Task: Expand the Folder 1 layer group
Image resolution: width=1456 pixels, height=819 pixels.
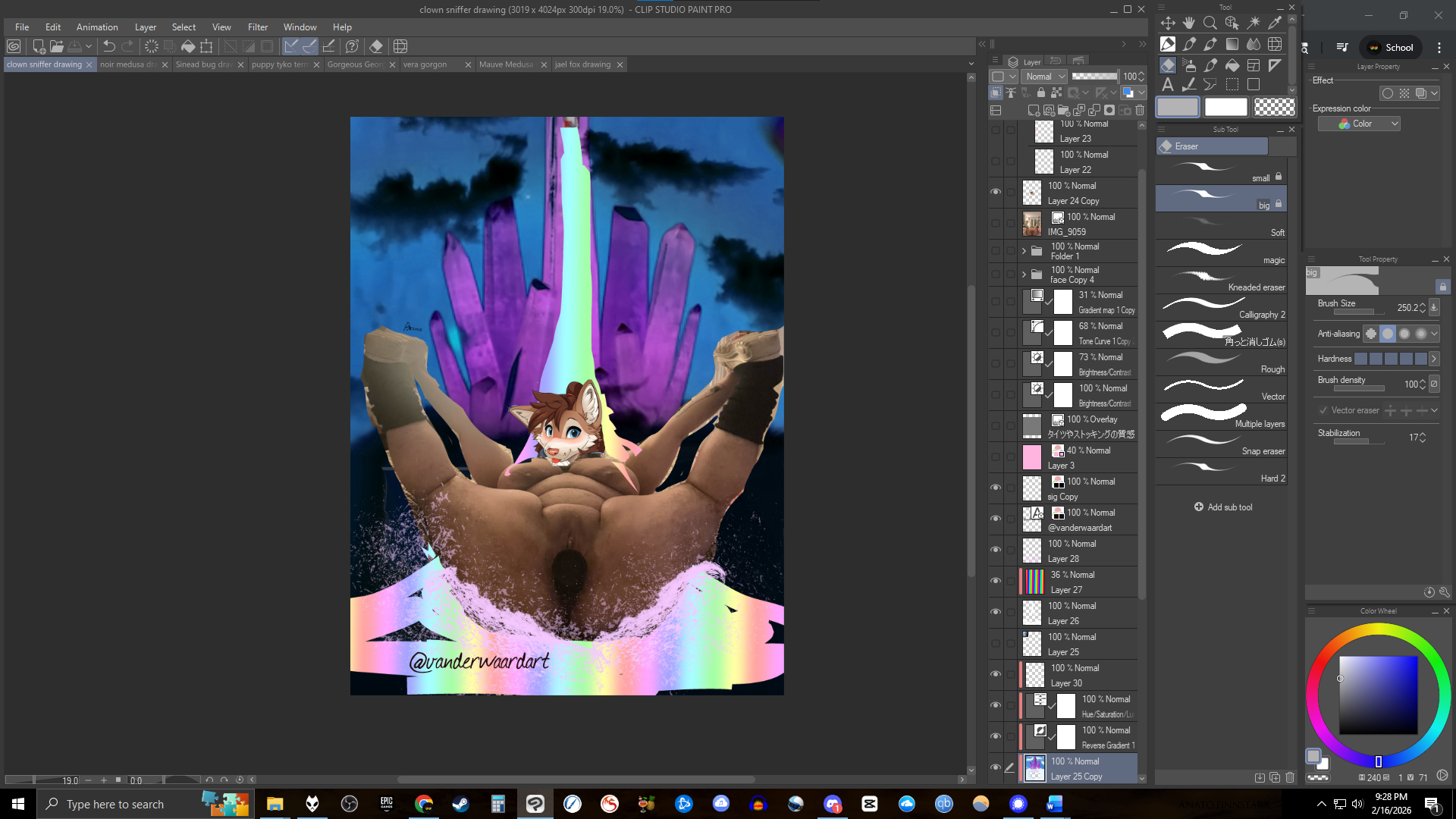Action: (x=1024, y=251)
